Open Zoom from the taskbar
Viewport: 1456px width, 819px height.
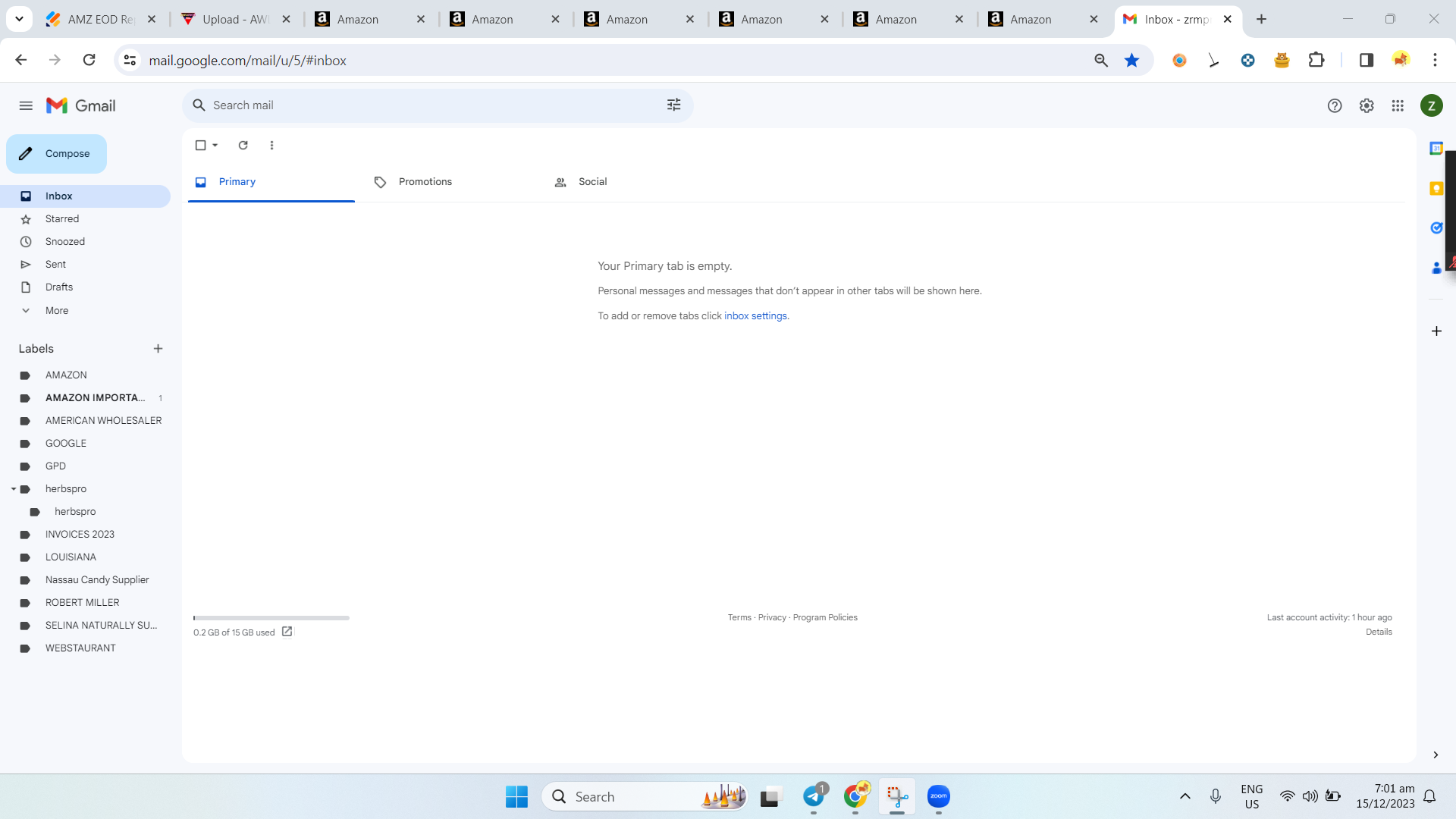[938, 796]
